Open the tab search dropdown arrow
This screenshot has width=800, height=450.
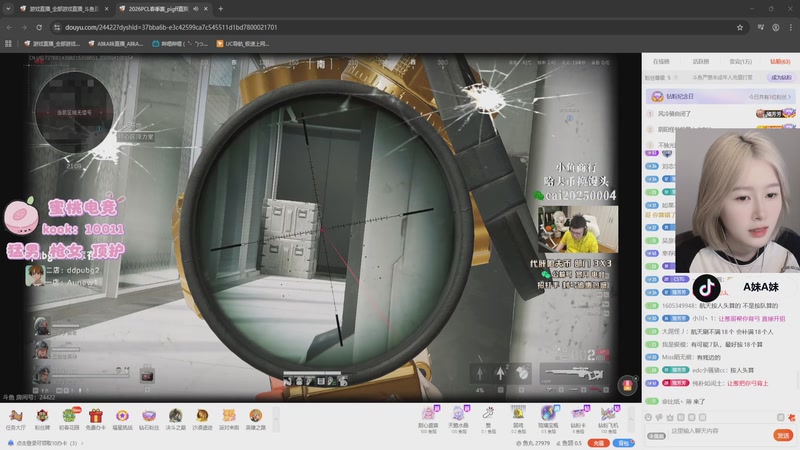tap(8, 9)
